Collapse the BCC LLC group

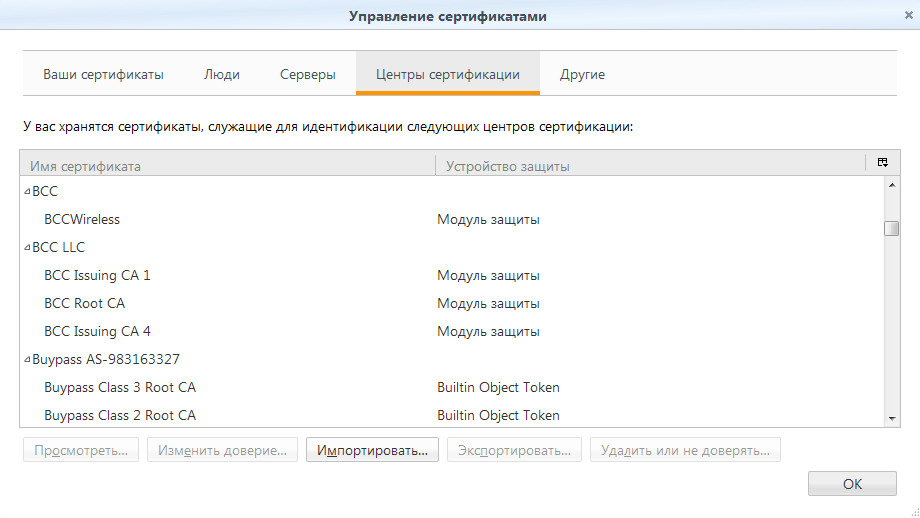pos(27,247)
